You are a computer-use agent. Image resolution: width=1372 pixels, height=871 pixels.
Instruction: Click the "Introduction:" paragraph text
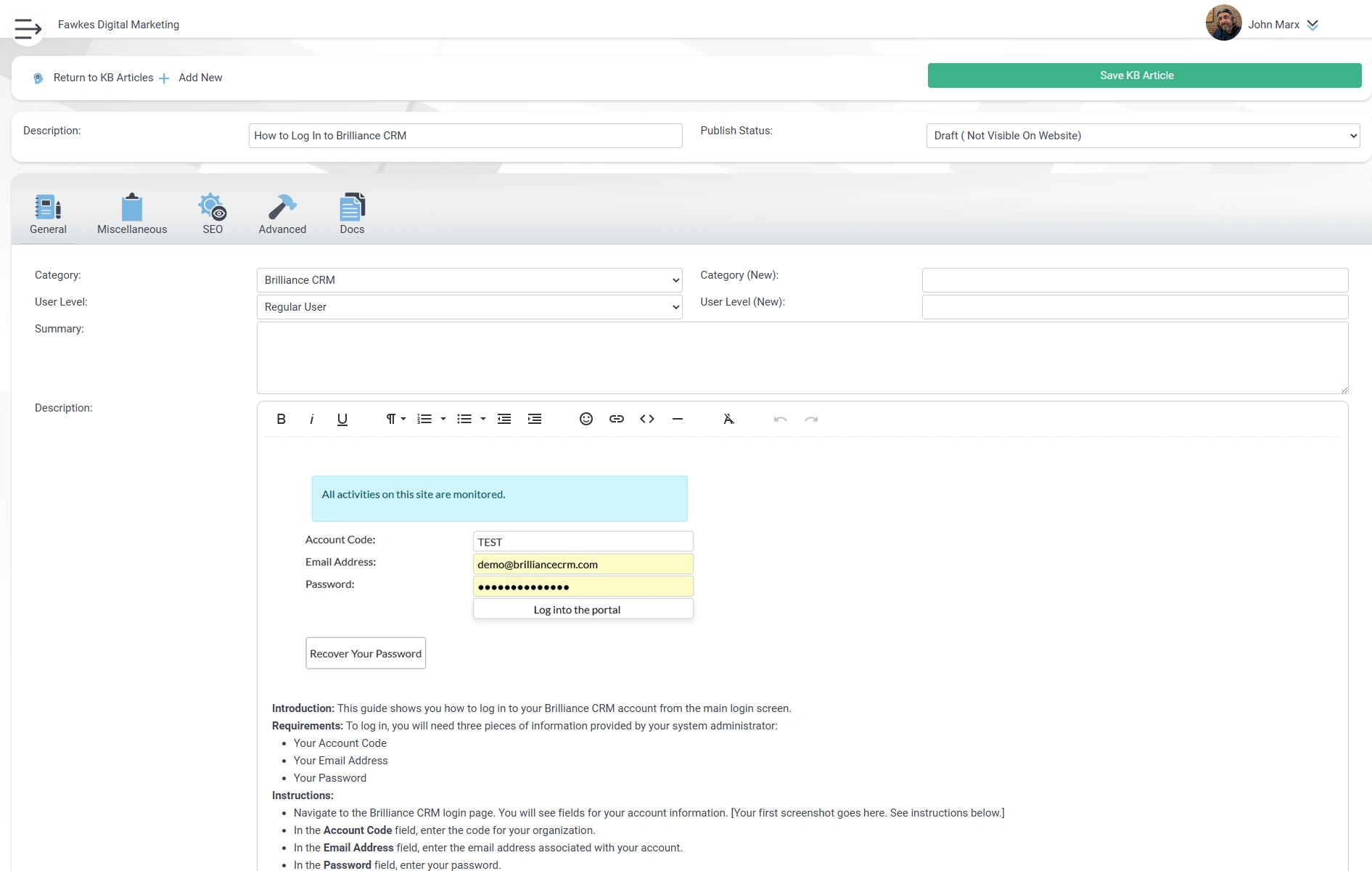click(x=532, y=708)
